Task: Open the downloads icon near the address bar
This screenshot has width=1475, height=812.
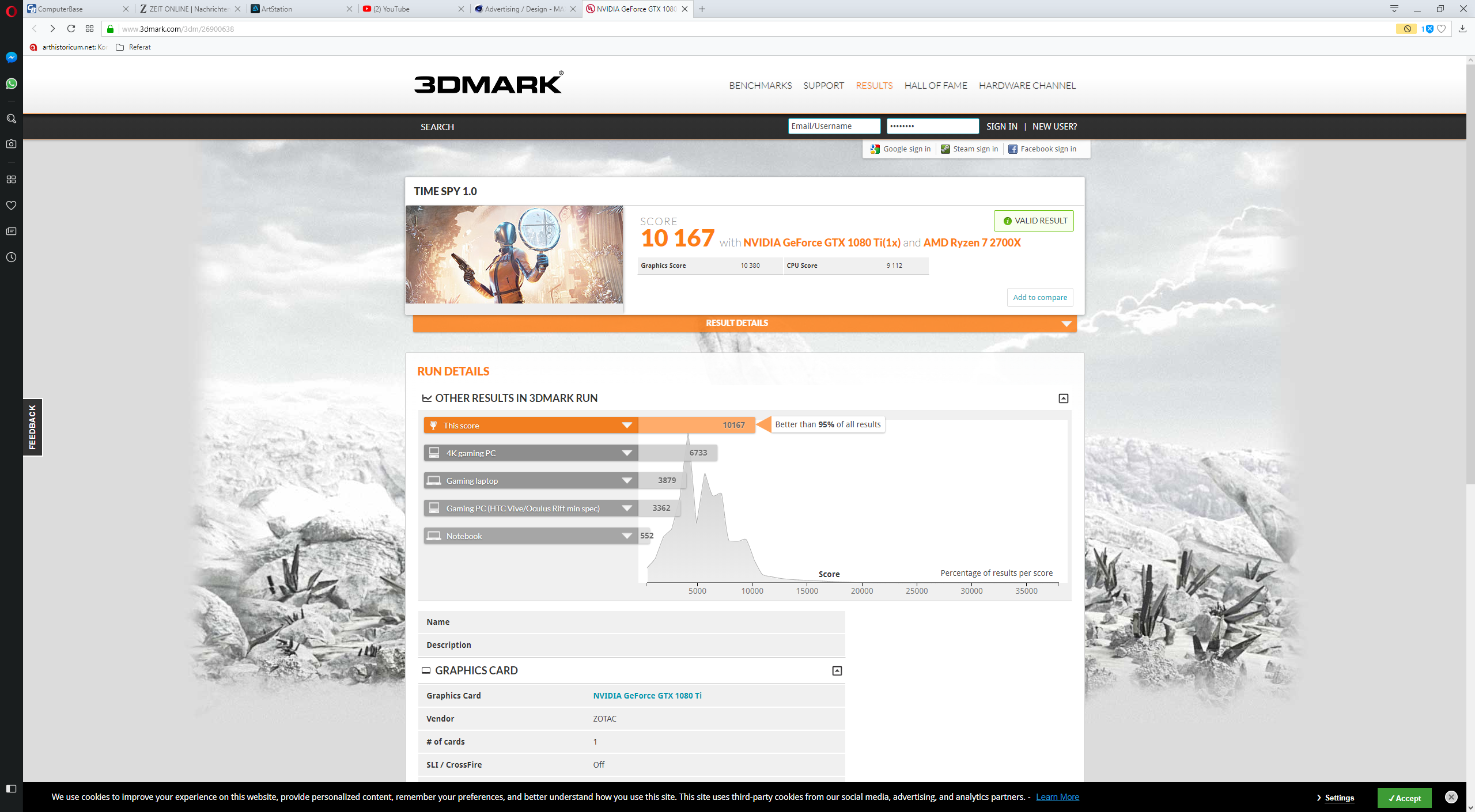Action: tap(1462, 28)
